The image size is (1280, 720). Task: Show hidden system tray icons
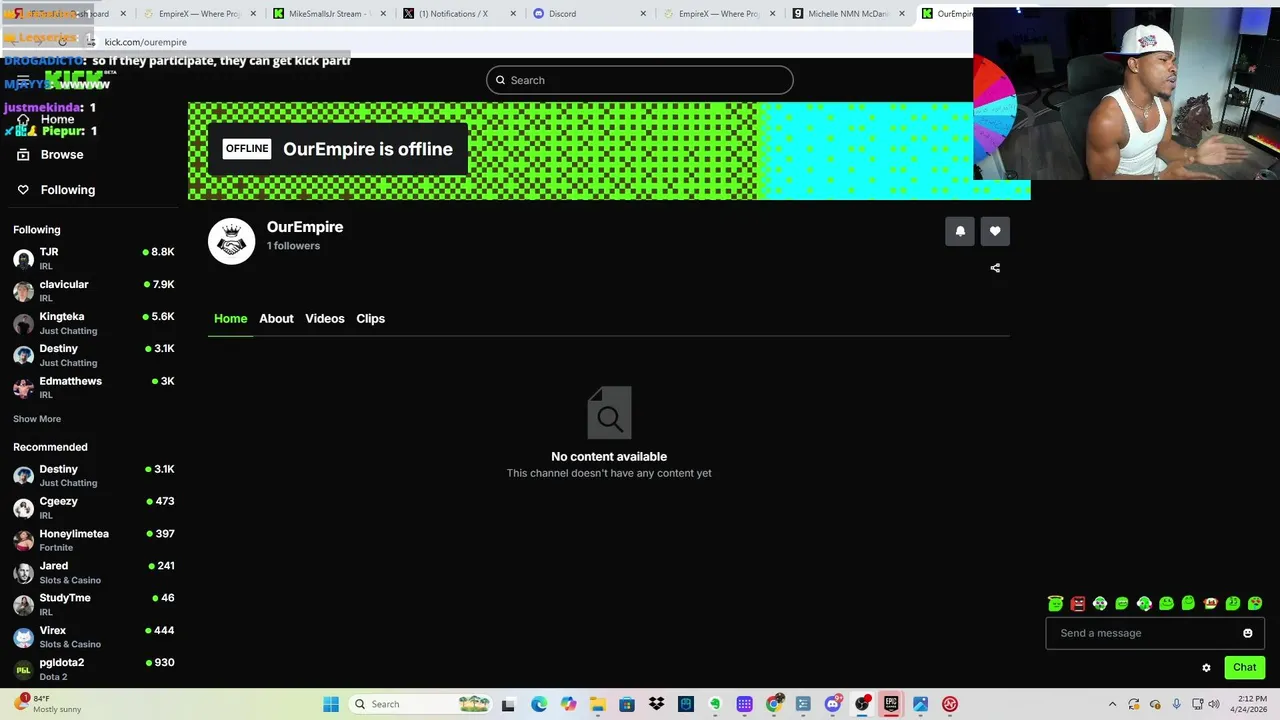click(1112, 704)
